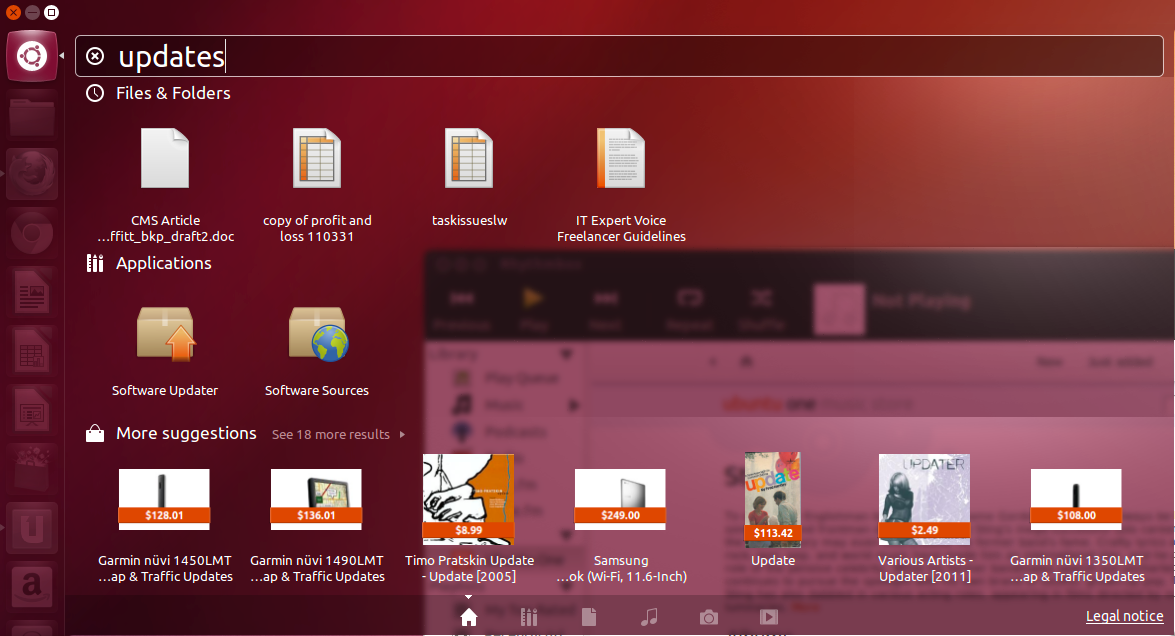
Task: Open LibreOffice Calc from the launcher
Action: [31, 351]
